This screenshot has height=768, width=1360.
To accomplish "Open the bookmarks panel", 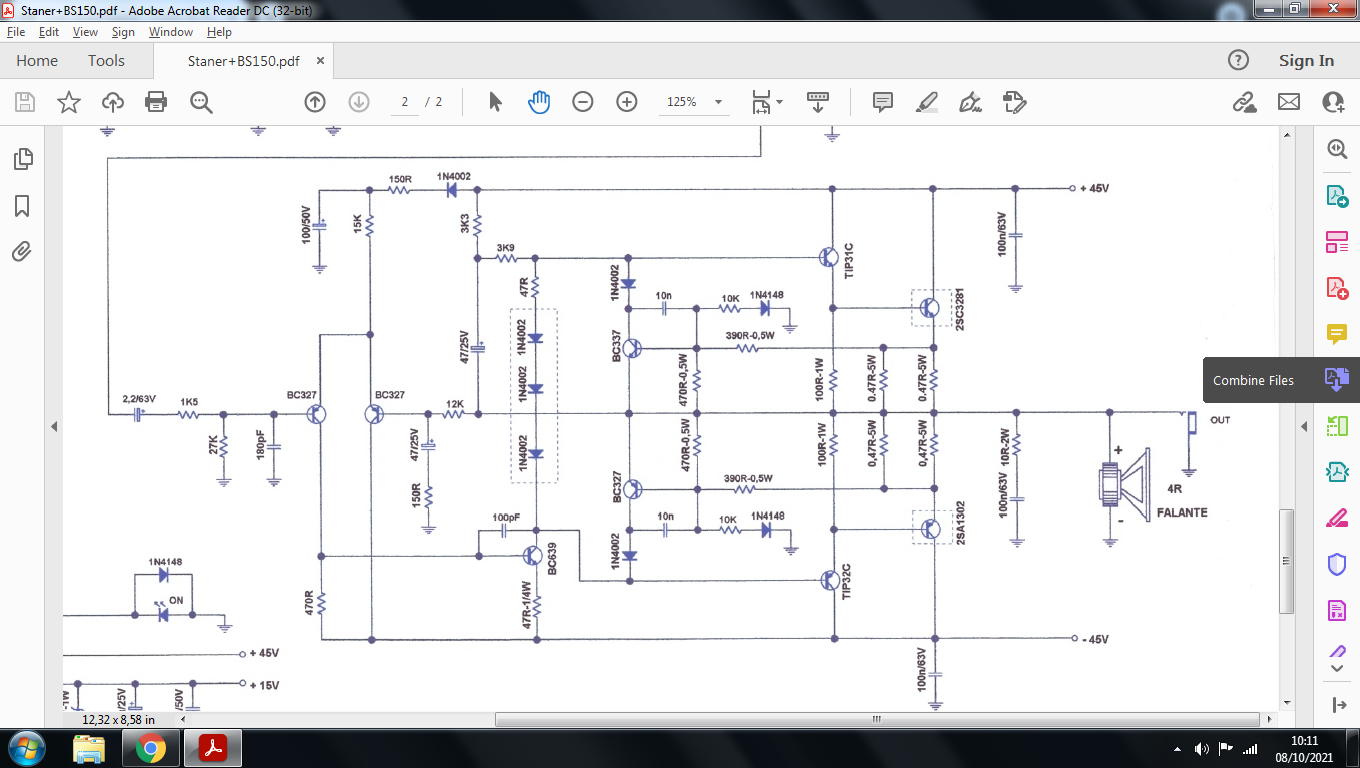I will [22, 206].
